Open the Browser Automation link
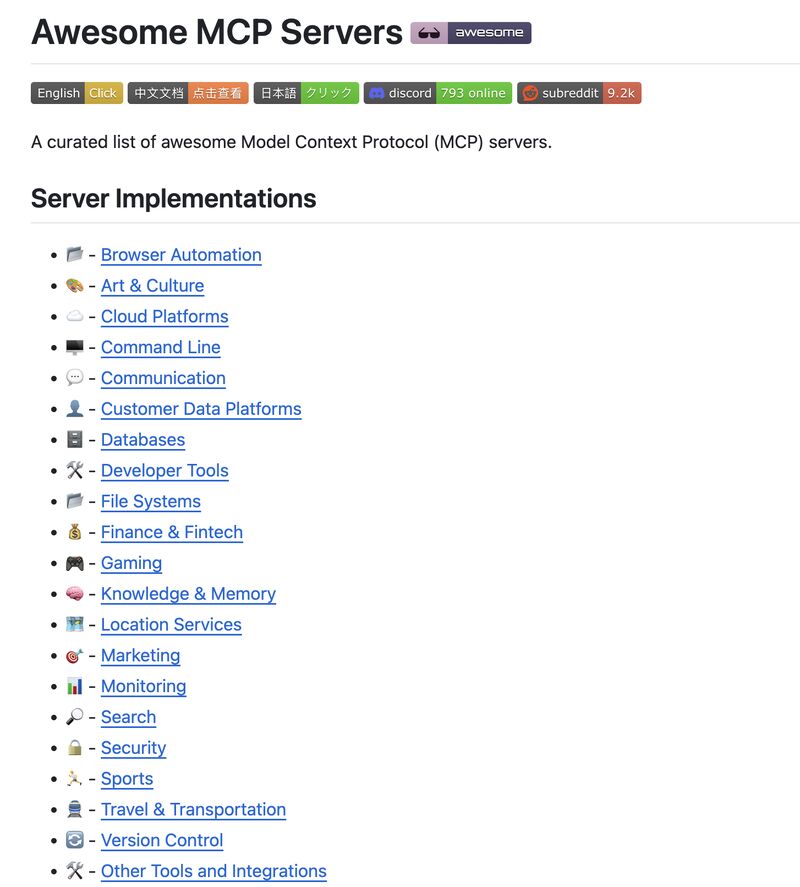Screen dimensions: 800x887 pos(181,255)
